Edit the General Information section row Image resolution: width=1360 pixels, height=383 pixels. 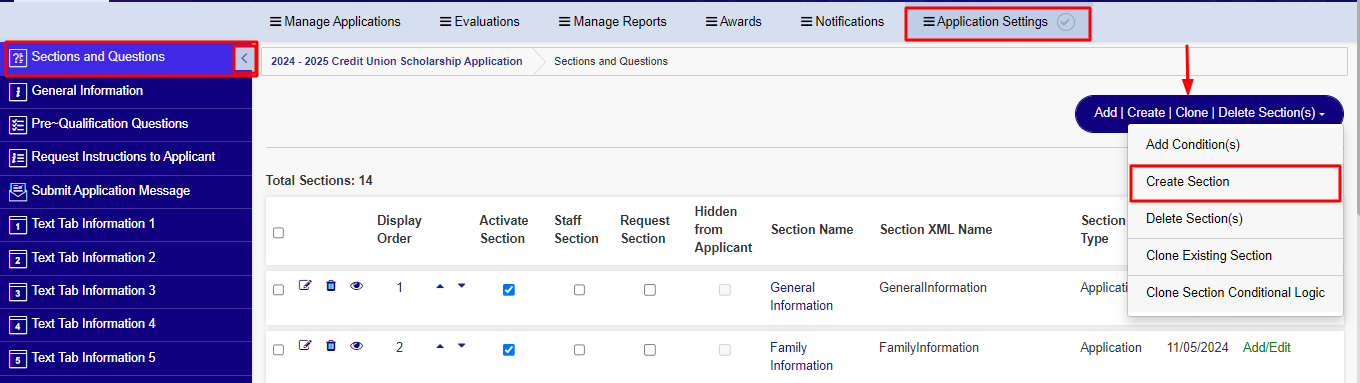tap(306, 286)
